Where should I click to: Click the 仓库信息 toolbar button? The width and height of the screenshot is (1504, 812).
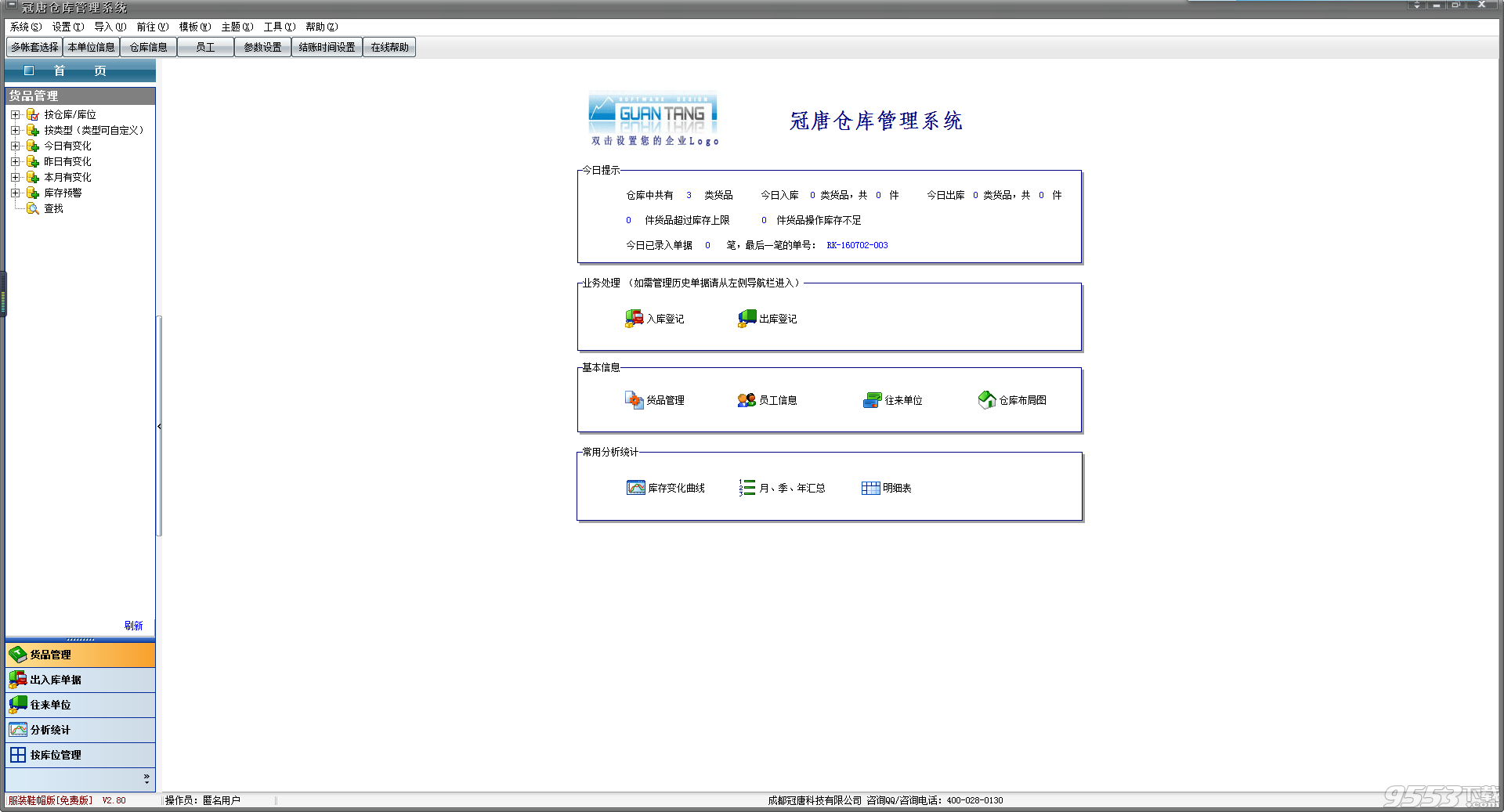[149, 47]
